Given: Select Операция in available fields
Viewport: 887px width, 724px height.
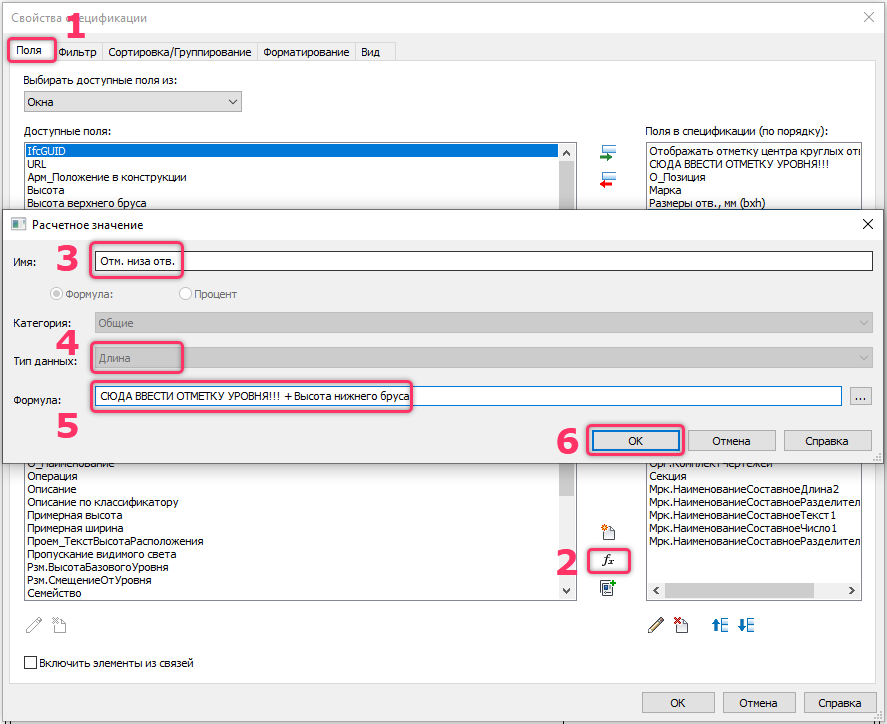Looking at the screenshot, I should [x=292, y=476].
